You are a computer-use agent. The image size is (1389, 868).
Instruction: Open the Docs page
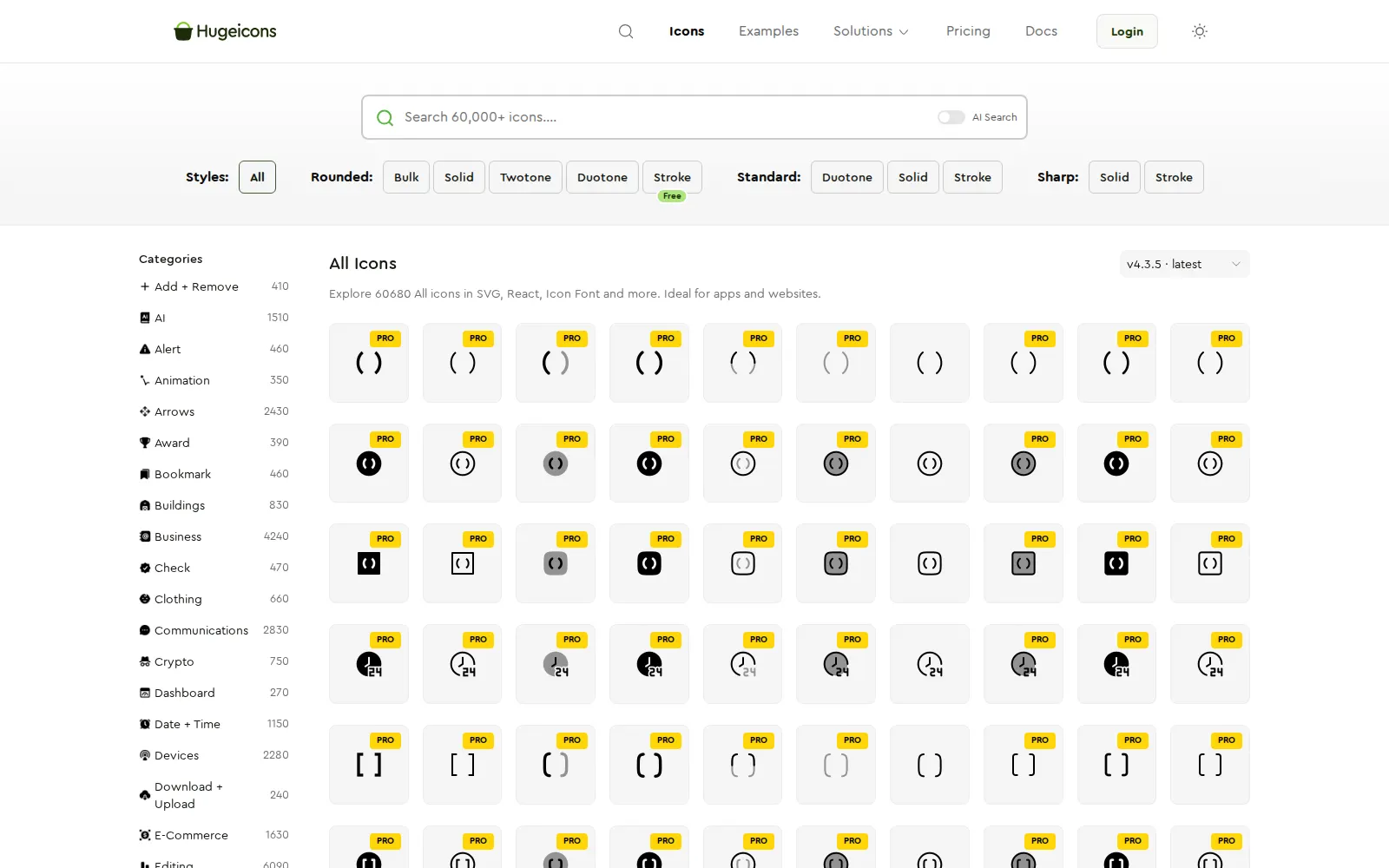[1041, 31]
